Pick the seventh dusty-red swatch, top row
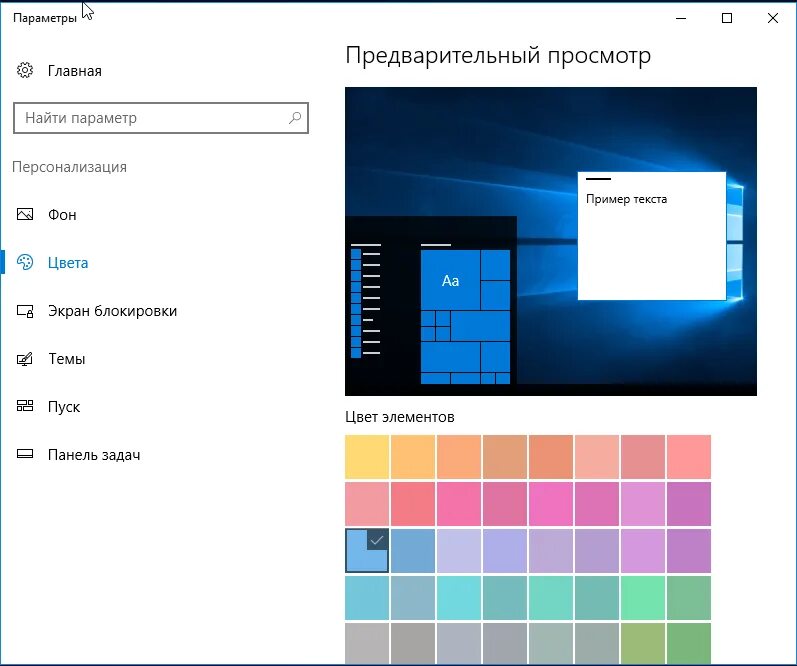Screen dimensions: 797x666 click(x=643, y=457)
